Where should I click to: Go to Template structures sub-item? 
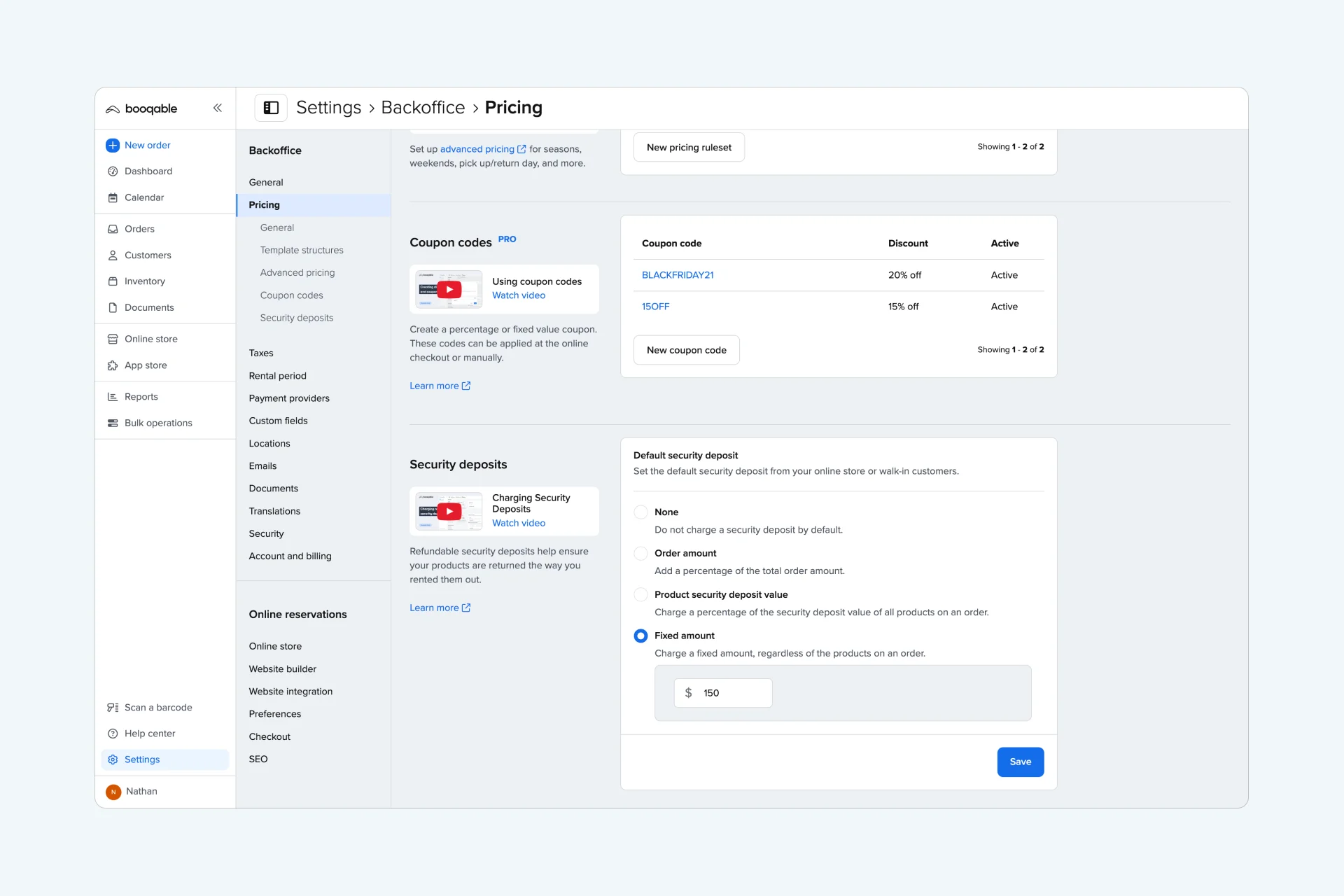tap(302, 250)
